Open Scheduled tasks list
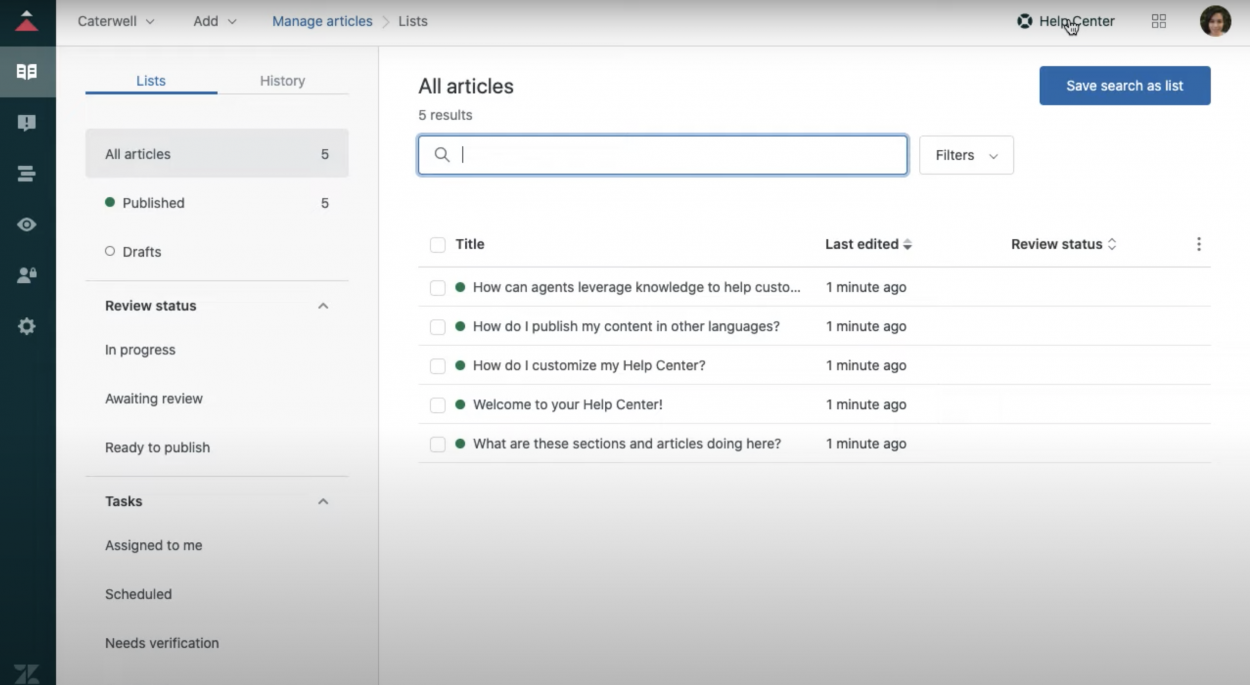This screenshot has height=685, width=1250. [138, 595]
